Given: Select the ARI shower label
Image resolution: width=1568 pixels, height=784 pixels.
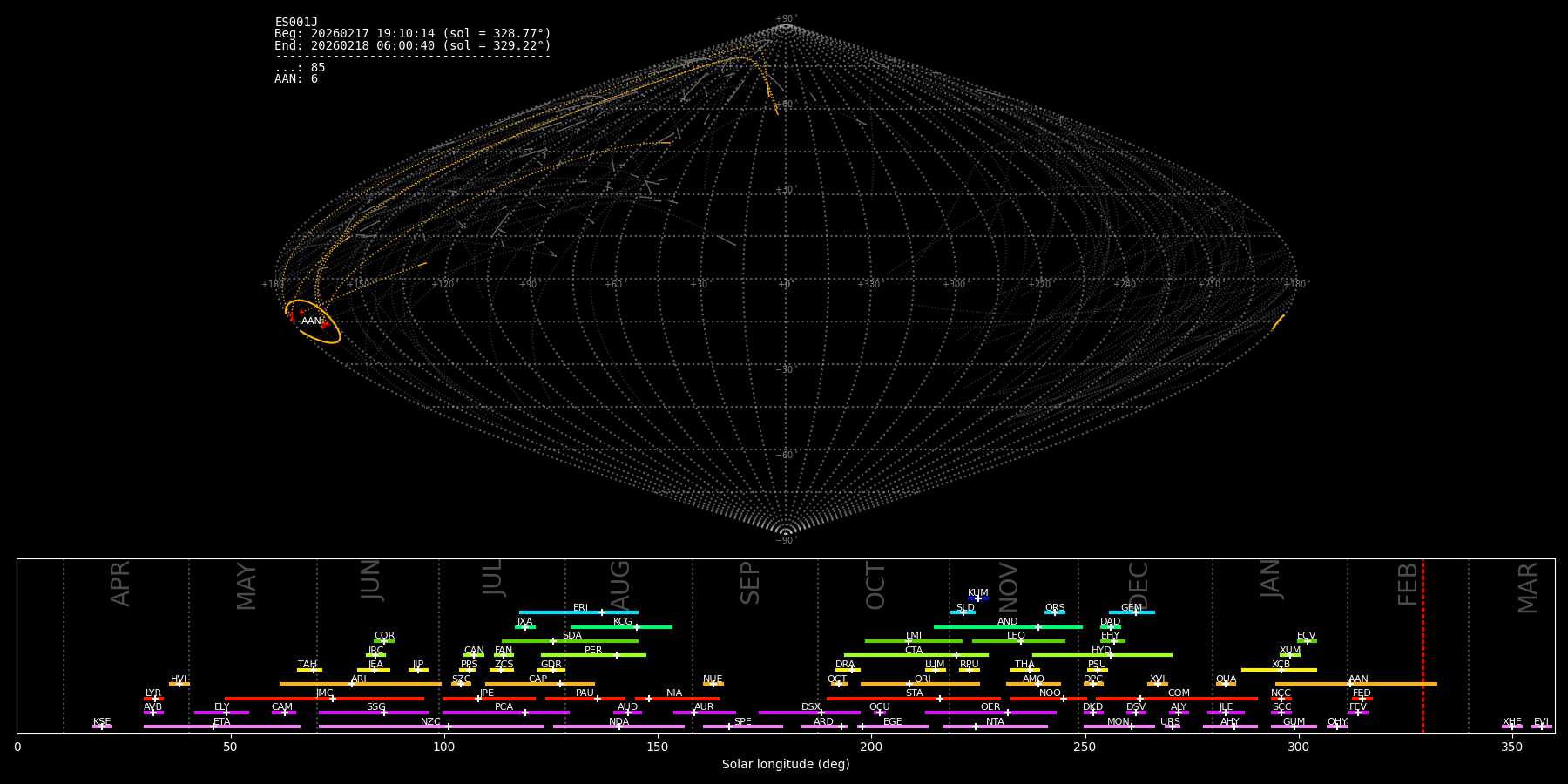Looking at the screenshot, I should pyautogui.click(x=358, y=679).
